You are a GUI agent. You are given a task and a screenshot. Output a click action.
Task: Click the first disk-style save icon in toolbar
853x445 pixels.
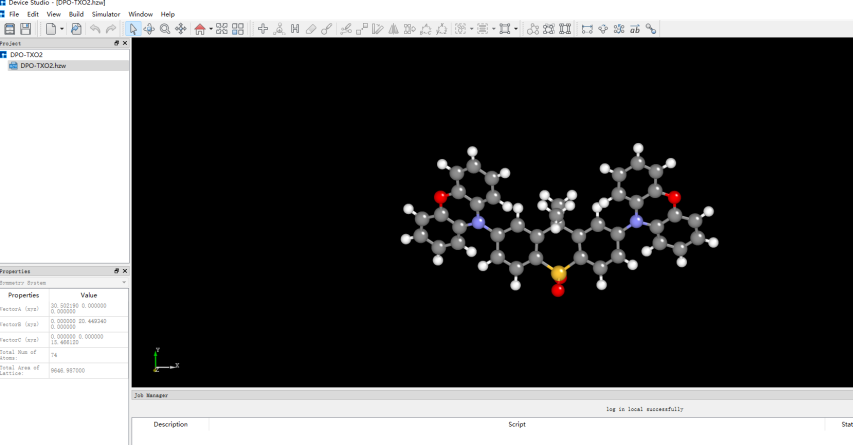pyautogui.click(x=10, y=29)
